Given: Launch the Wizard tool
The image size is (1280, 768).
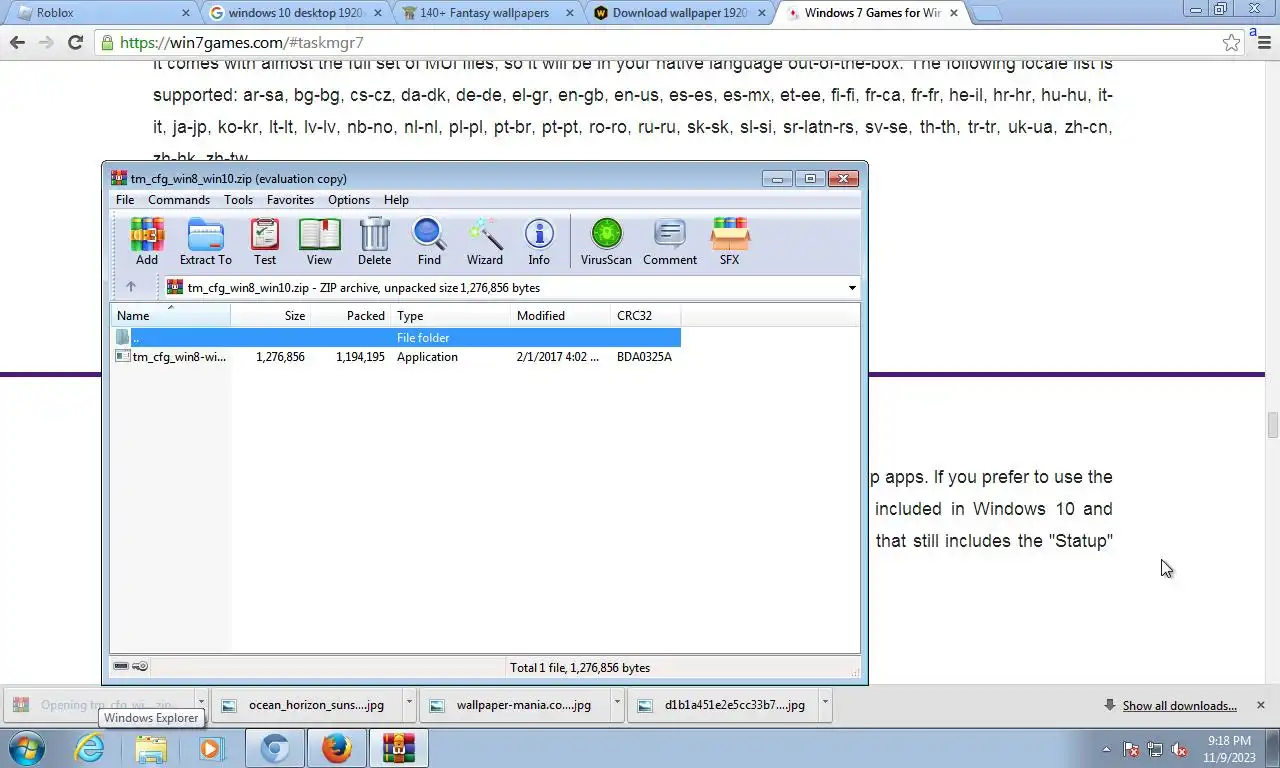Looking at the screenshot, I should [485, 242].
